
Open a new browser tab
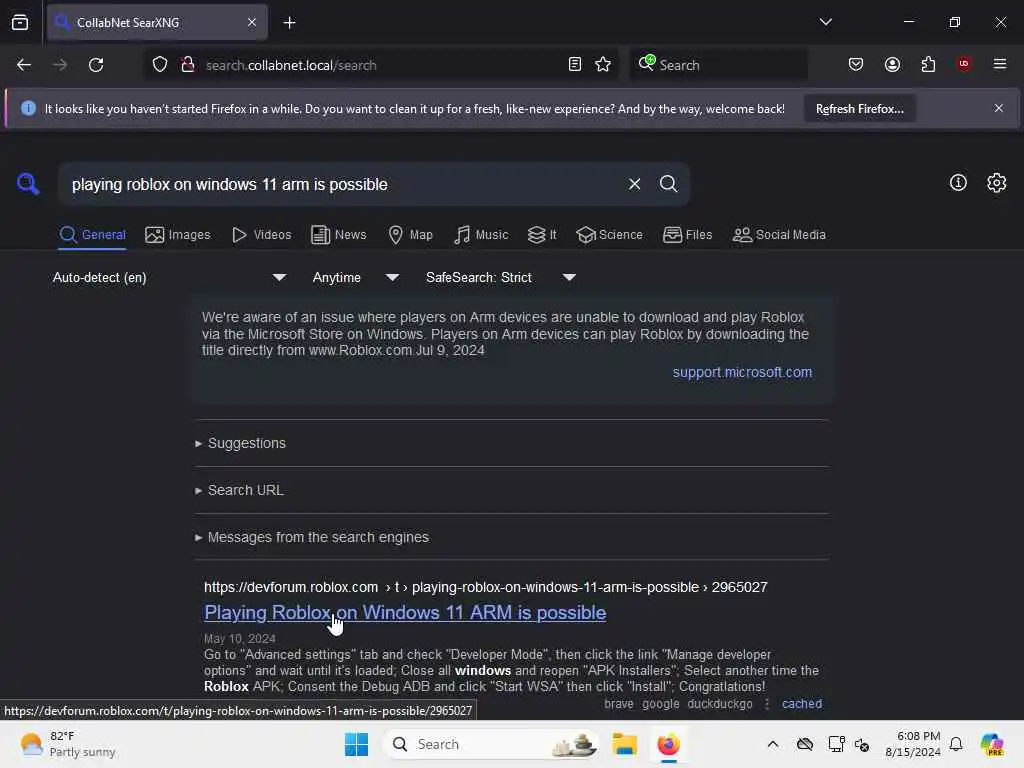pos(289,23)
